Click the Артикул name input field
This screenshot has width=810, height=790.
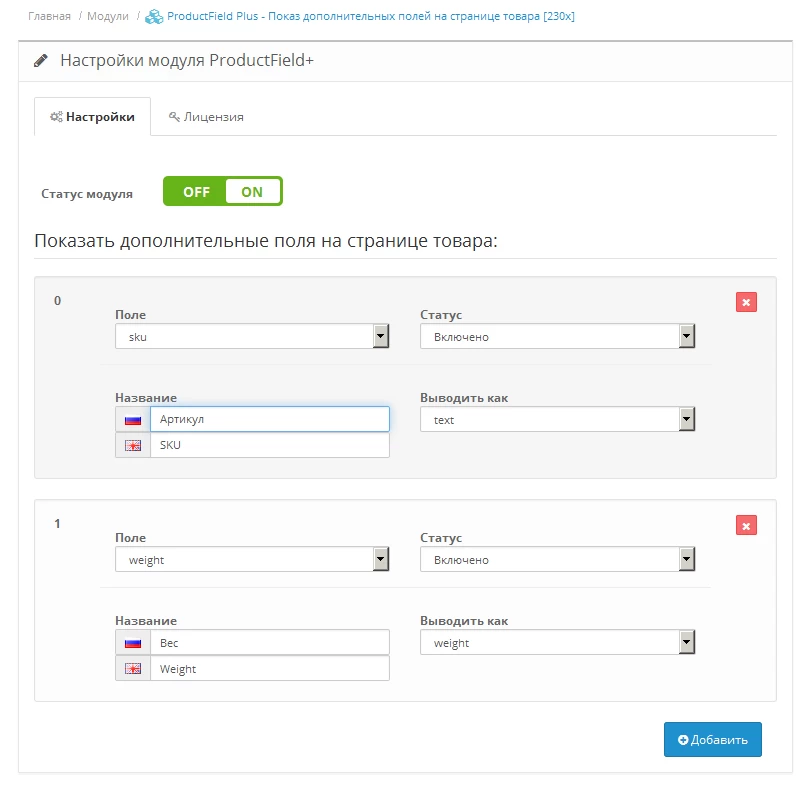pyautogui.click(x=270, y=419)
